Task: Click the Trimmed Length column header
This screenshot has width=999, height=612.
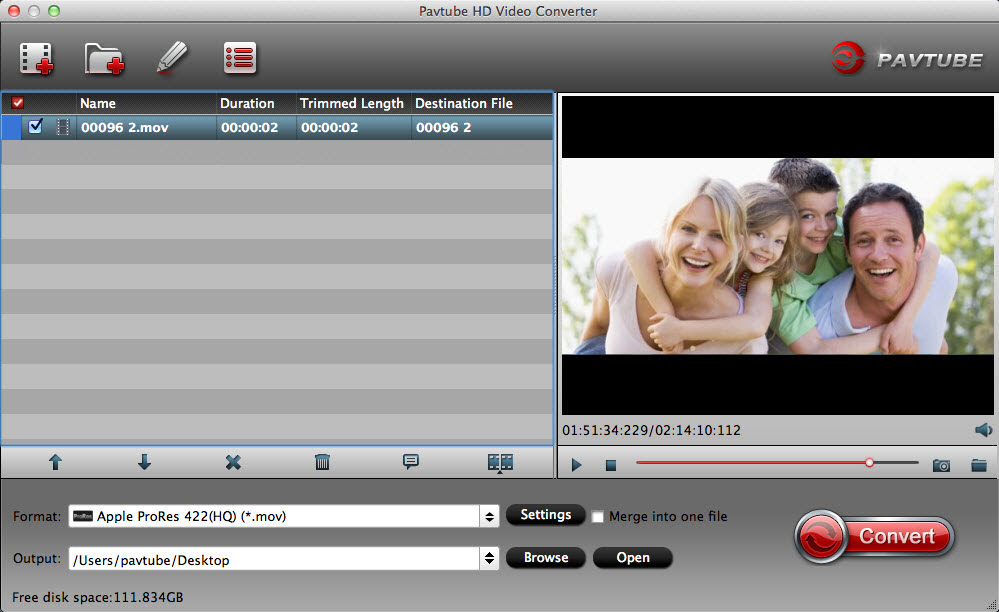Action: tap(354, 103)
